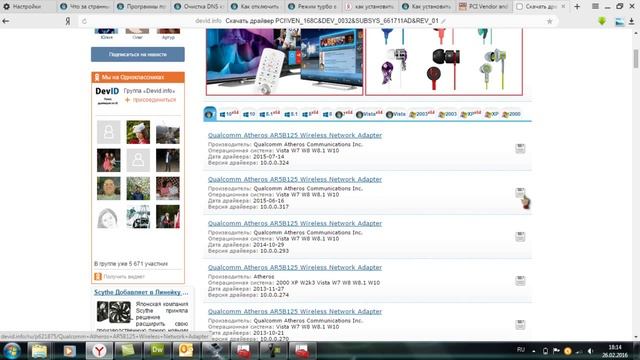Switch to Yandex browser taskbar button
Viewport: 640px width, 360px height.
tap(99, 351)
